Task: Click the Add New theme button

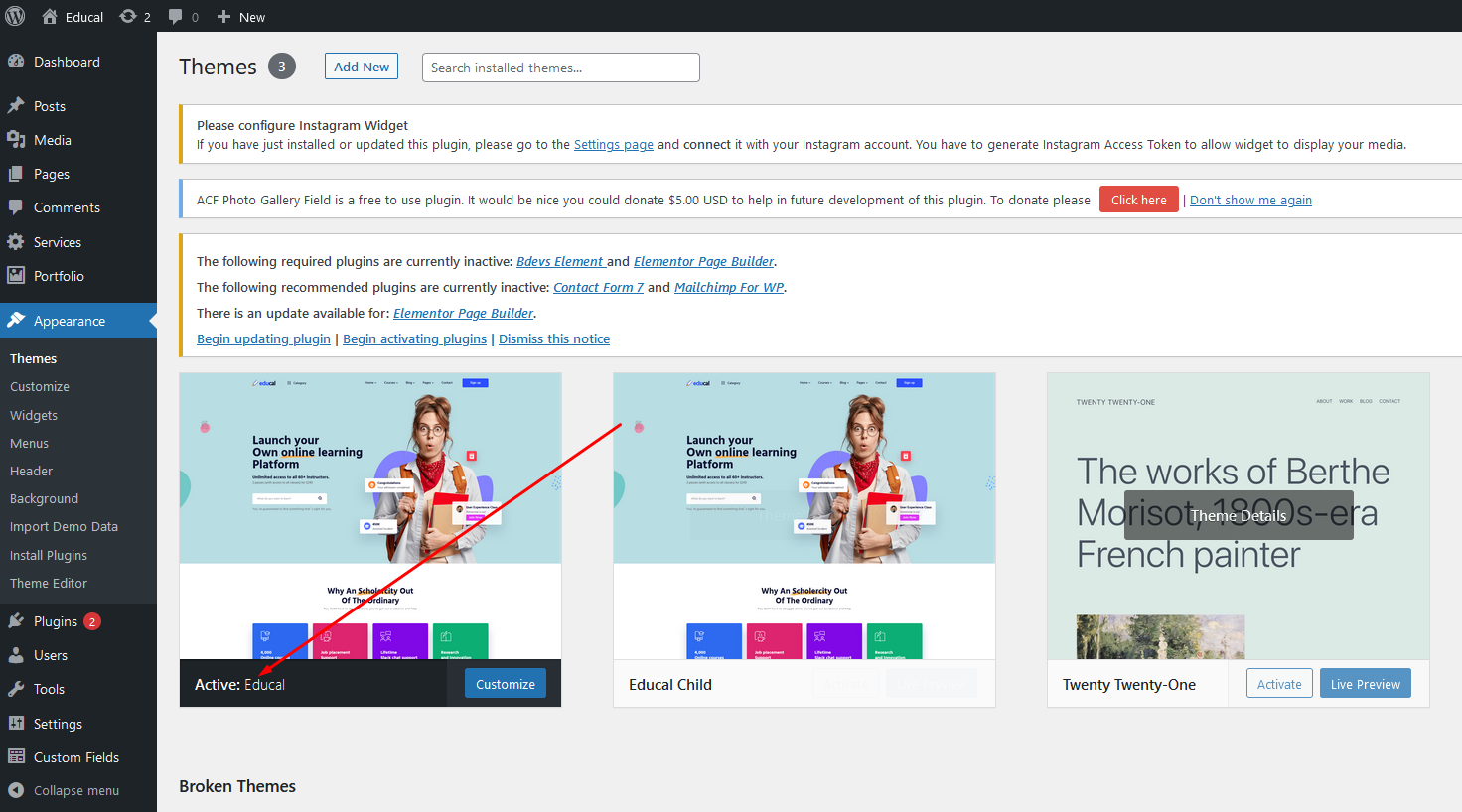Action: pyautogui.click(x=362, y=67)
